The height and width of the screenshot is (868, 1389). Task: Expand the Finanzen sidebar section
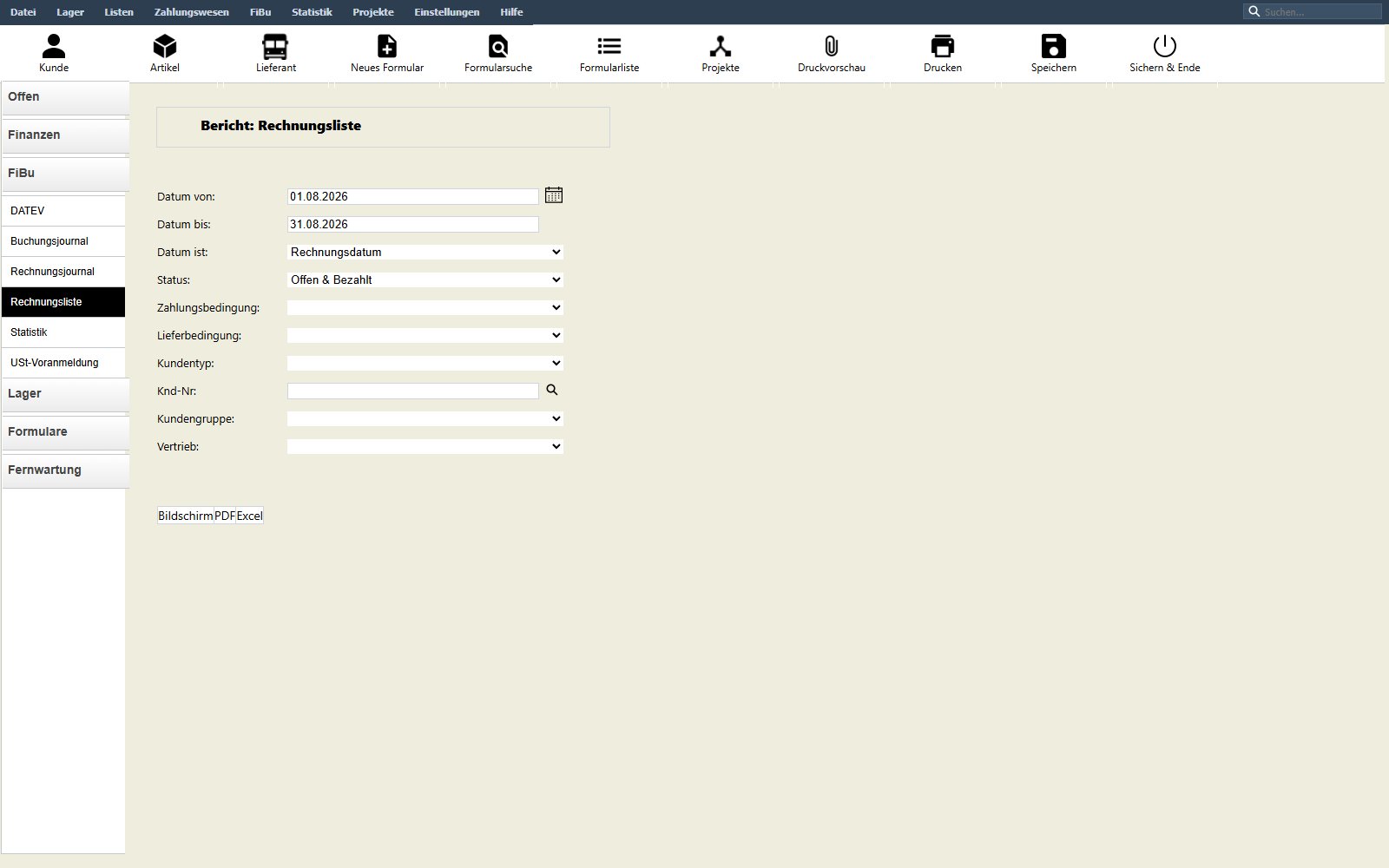[x=65, y=135]
